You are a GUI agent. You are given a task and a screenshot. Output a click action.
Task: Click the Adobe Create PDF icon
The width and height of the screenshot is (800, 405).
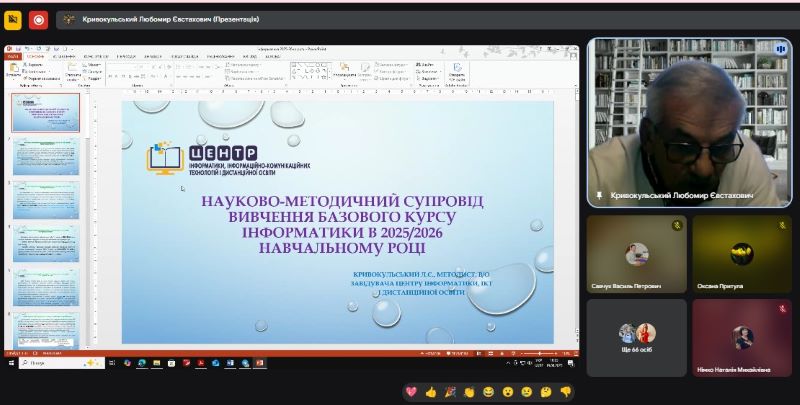(457, 67)
